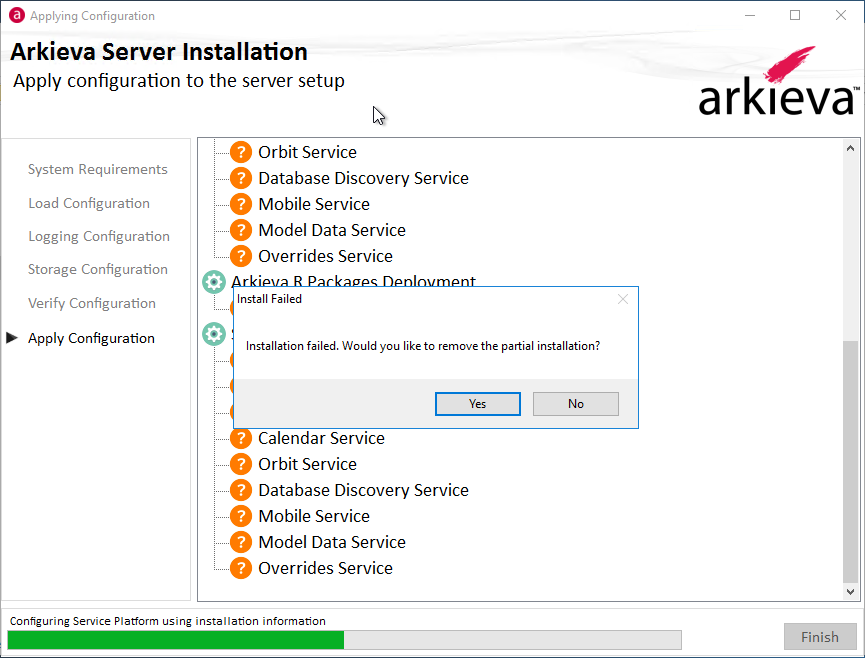Click question icon of Overrides Service above R Packages
The width and height of the screenshot is (865, 658).
pyautogui.click(x=241, y=256)
